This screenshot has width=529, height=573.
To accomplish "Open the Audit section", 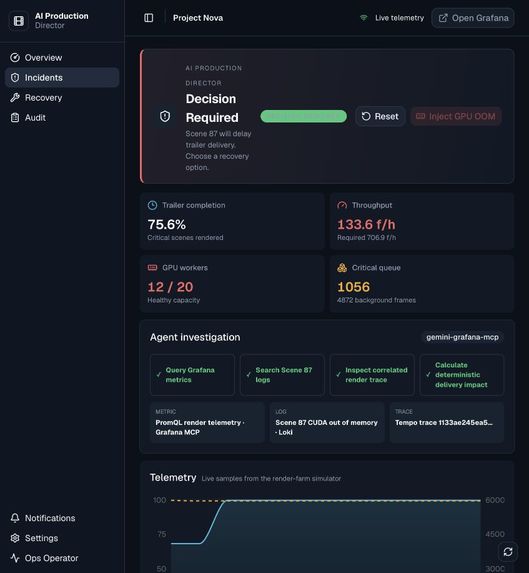I will [x=62, y=118].
